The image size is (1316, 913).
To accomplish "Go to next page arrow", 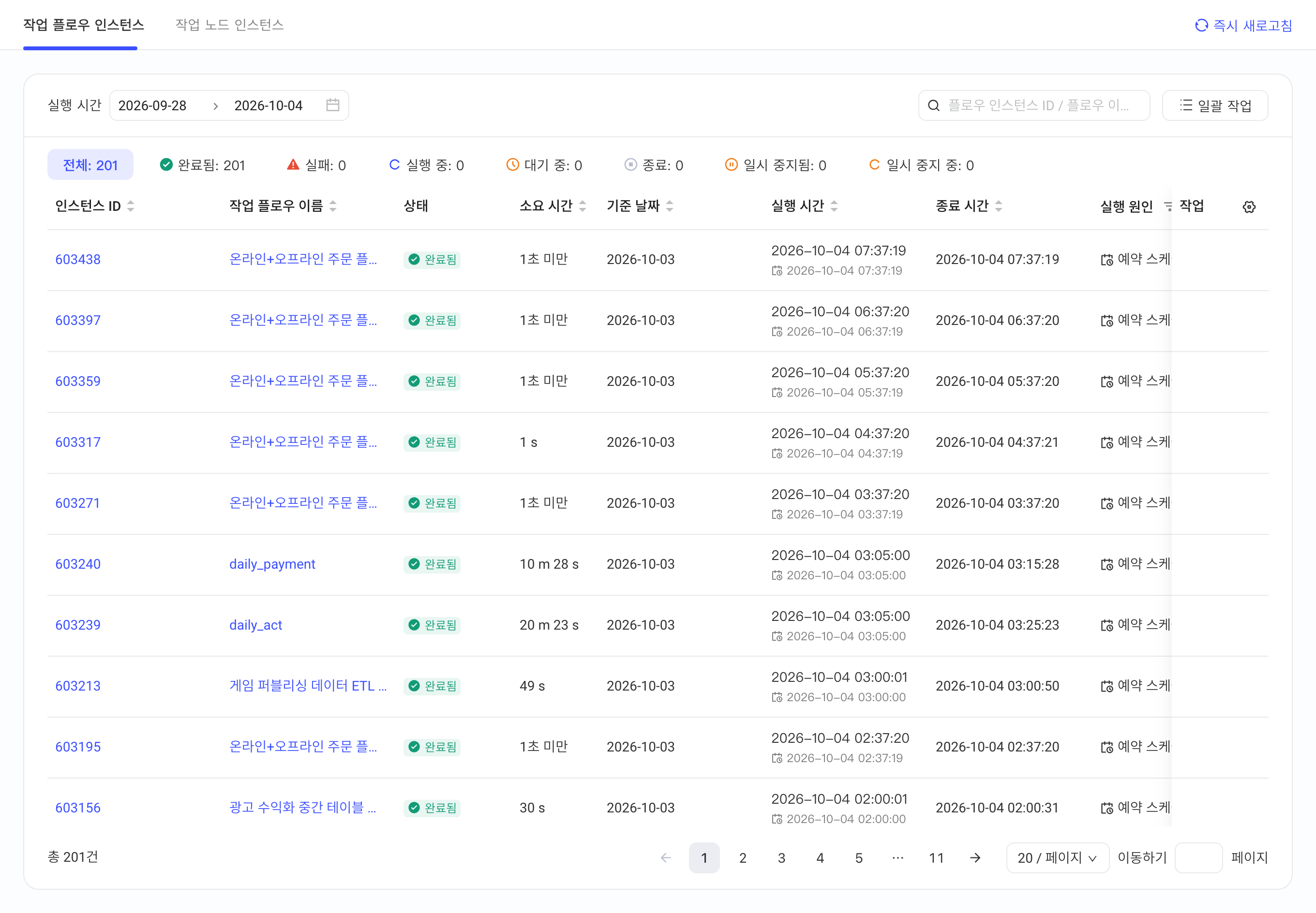I will point(975,857).
